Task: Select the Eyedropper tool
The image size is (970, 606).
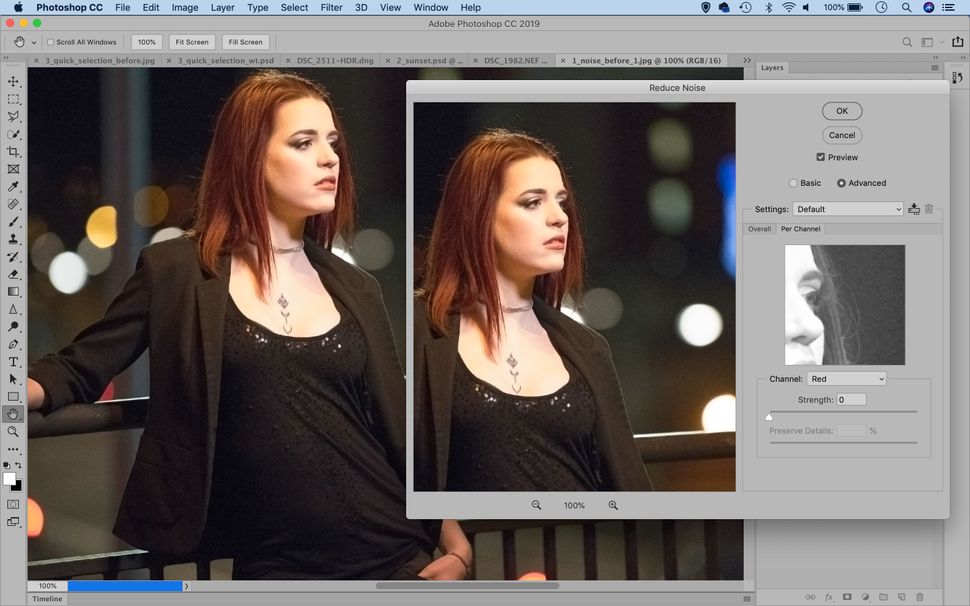Action: [x=13, y=187]
